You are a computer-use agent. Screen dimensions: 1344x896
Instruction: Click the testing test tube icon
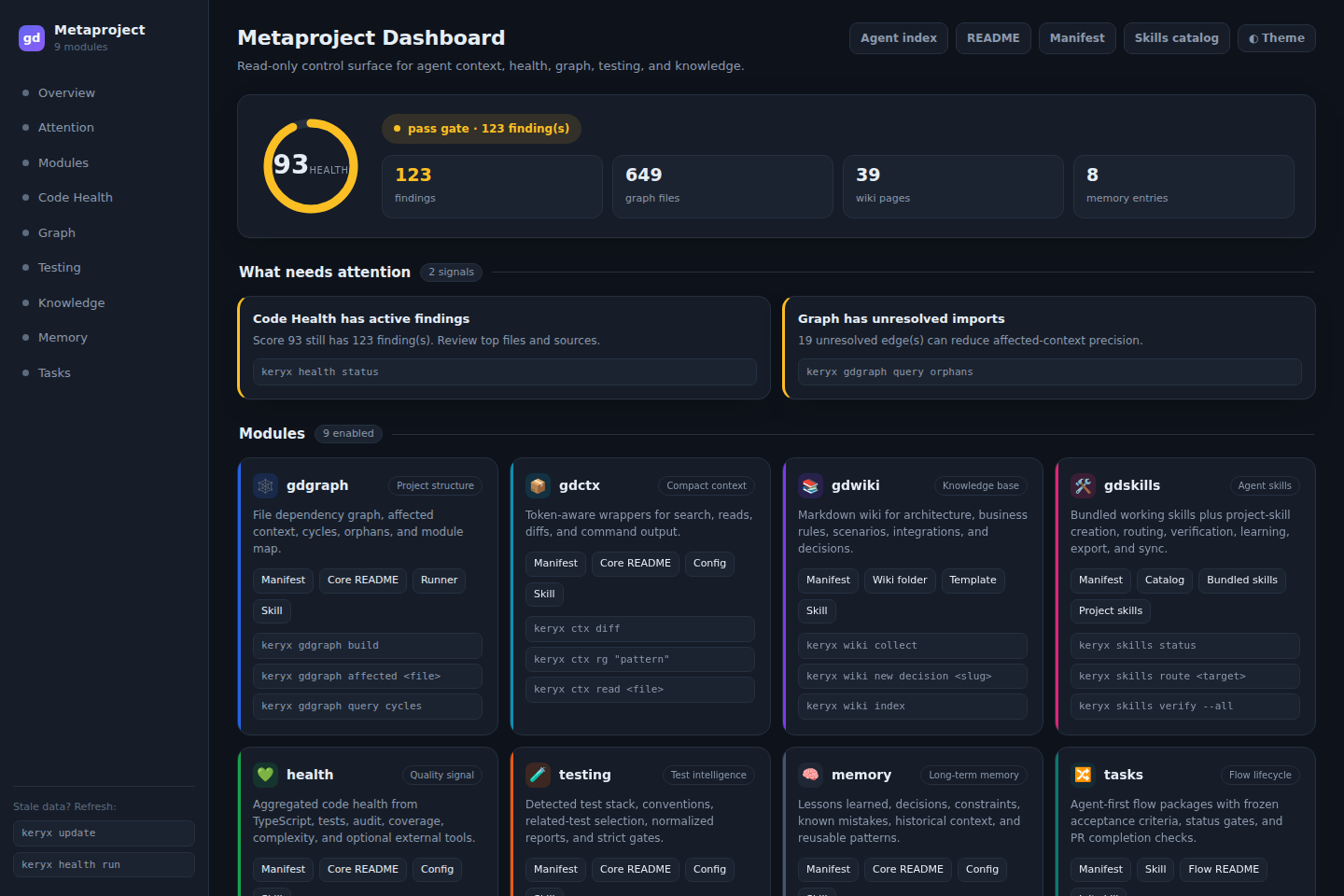(539, 776)
